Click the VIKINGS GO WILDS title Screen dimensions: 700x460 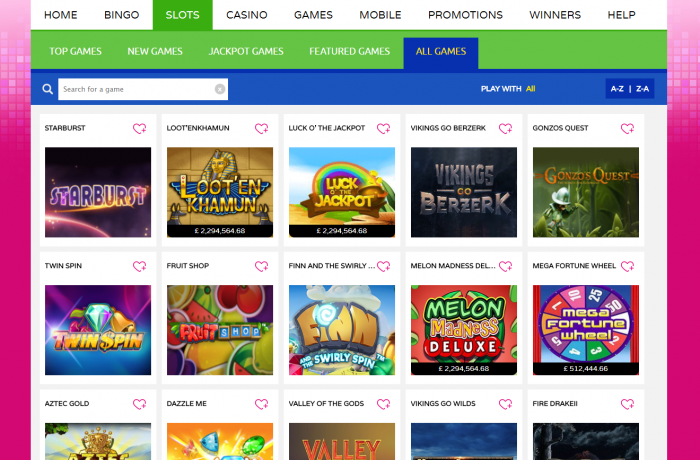(443, 404)
